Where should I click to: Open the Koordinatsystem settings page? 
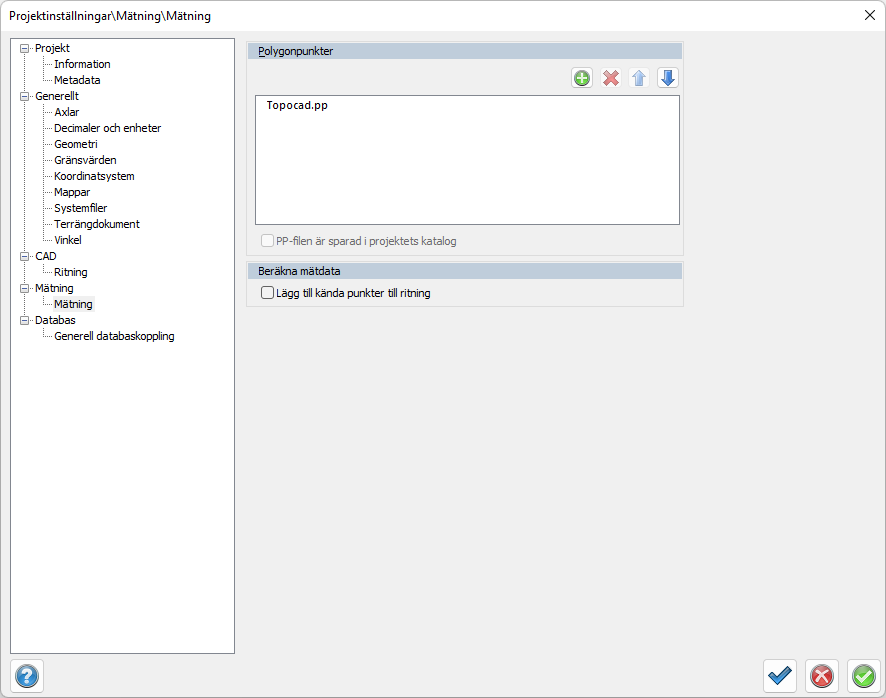tap(94, 176)
